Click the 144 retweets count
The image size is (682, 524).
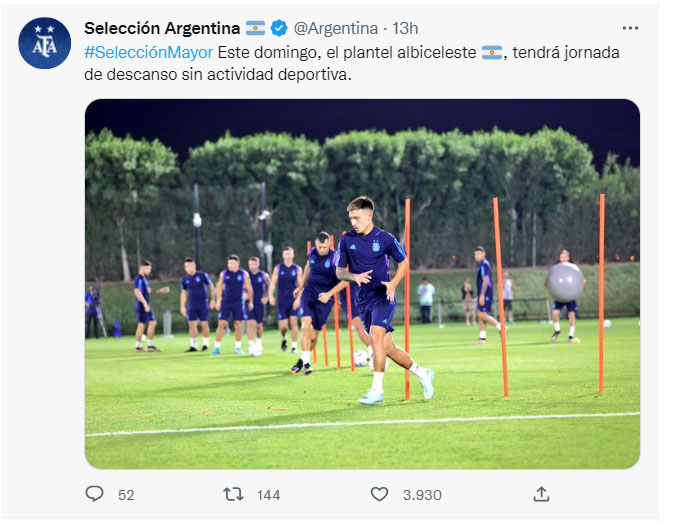[x=268, y=495]
